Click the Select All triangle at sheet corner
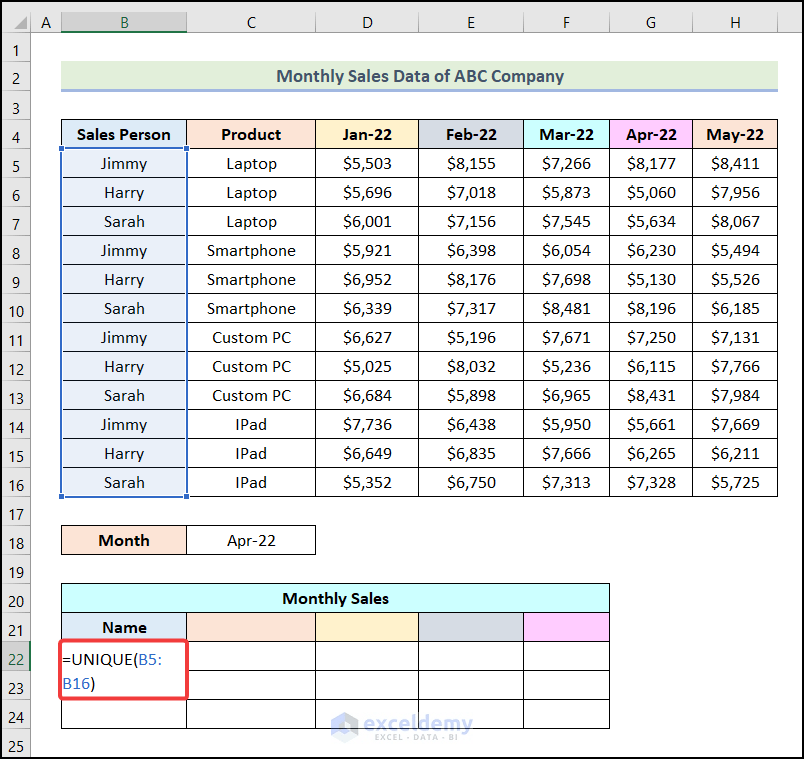This screenshot has height=759, width=804. point(14,22)
